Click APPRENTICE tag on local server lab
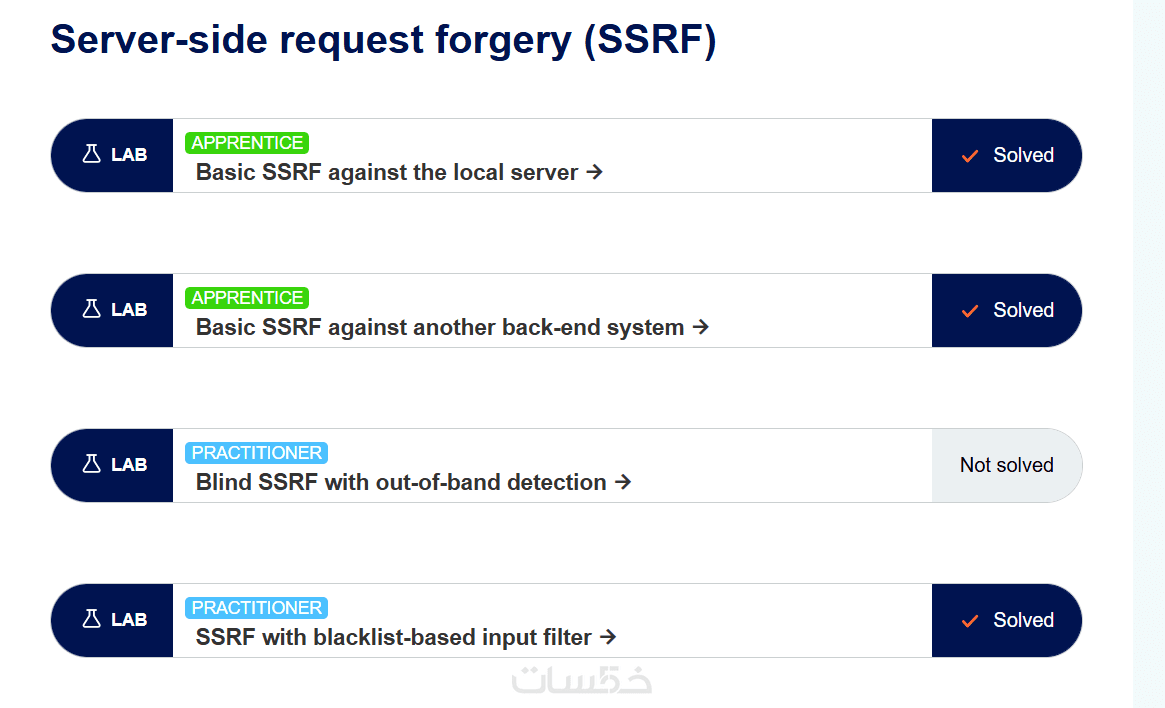The height and width of the screenshot is (708, 1165). pyautogui.click(x=247, y=143)
